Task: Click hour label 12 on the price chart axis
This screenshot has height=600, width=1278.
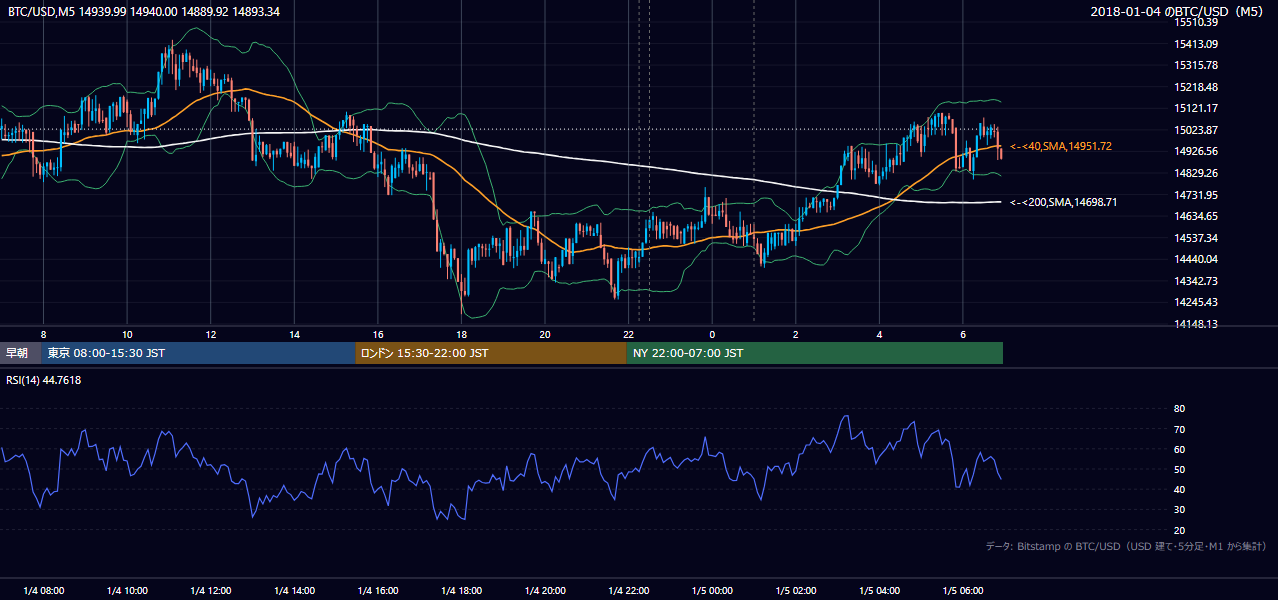Action: coord(210,334)
